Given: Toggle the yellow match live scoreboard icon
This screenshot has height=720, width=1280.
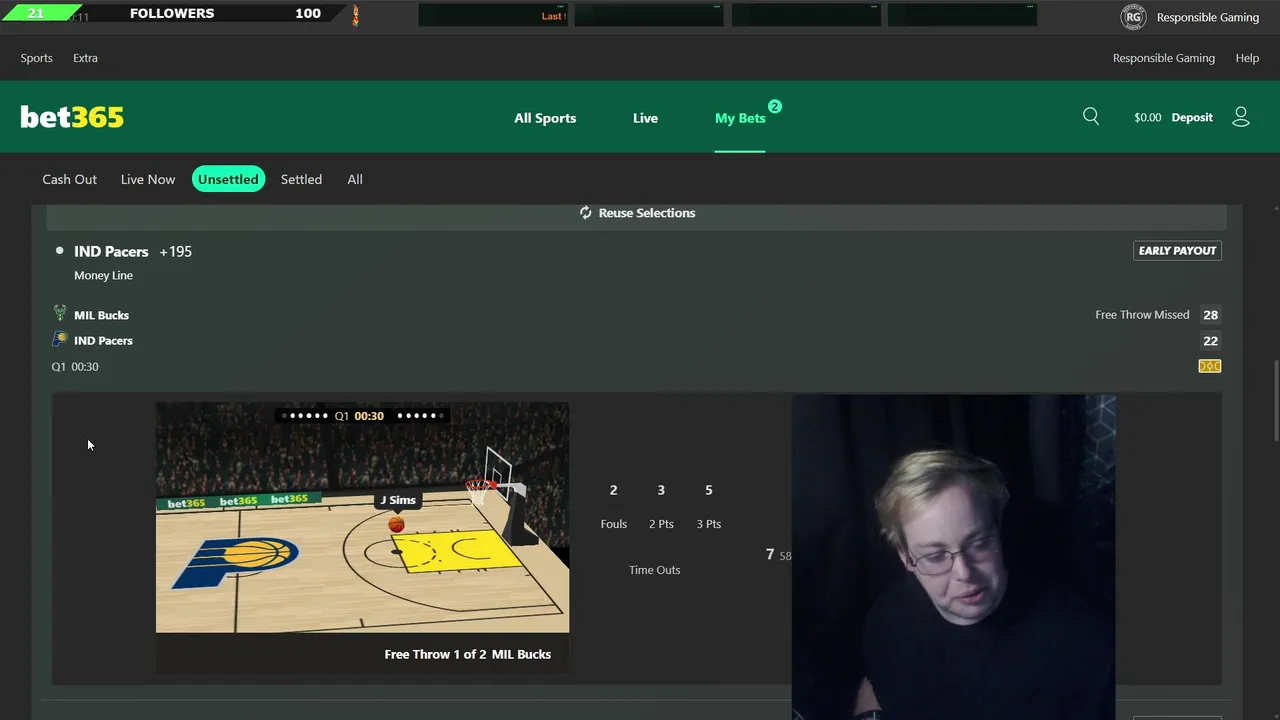Looking at the screenshot, I should [1210, 366].
